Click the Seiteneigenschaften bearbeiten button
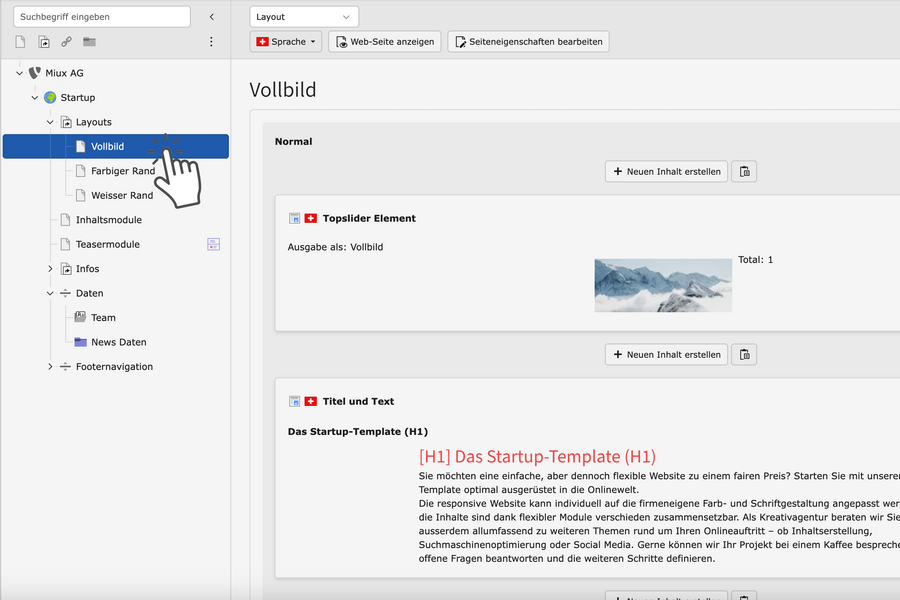Image resolution: width=900 pixels, height=600 pixels. click(527, 41)
